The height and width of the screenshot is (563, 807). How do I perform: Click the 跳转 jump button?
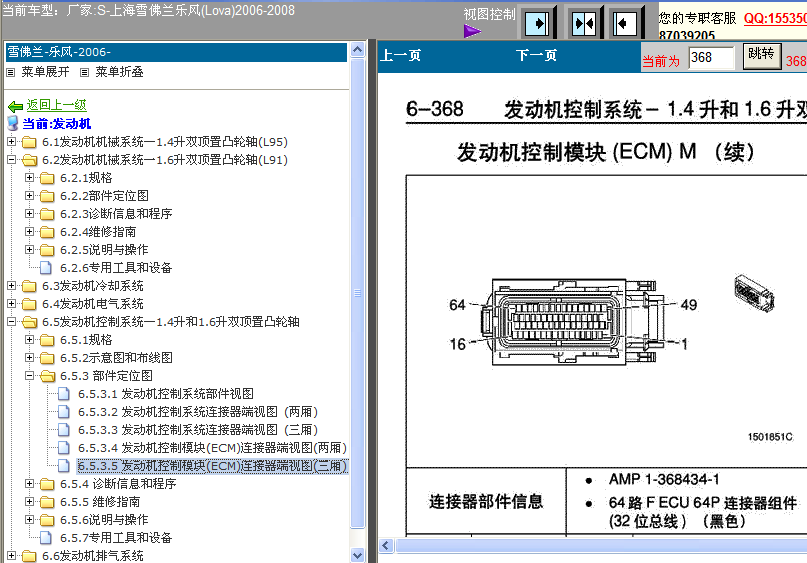(x=762, y=56)
